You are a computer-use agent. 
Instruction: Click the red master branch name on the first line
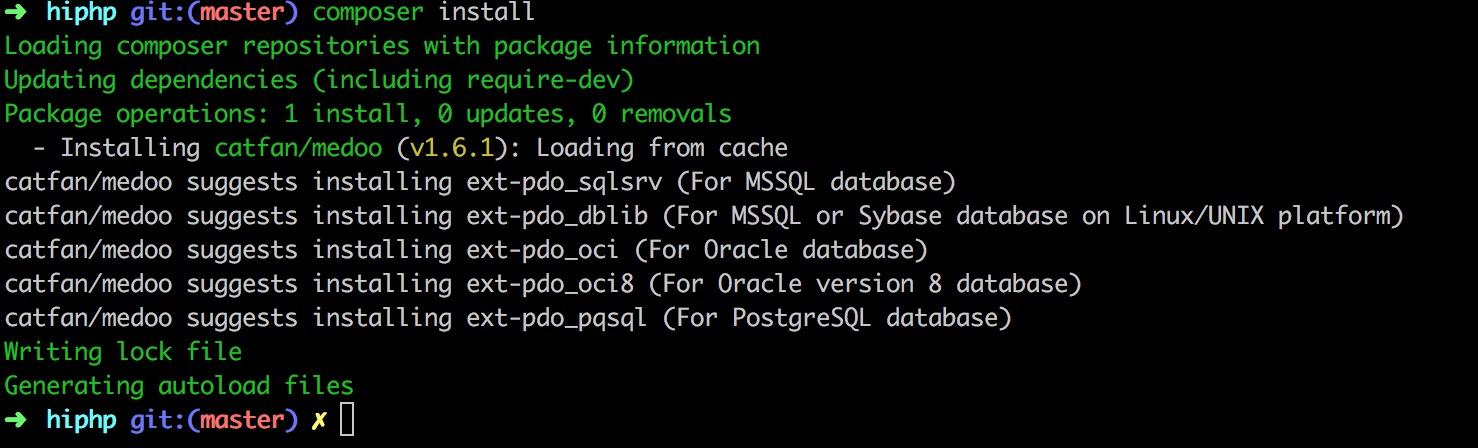pos(242,13)
